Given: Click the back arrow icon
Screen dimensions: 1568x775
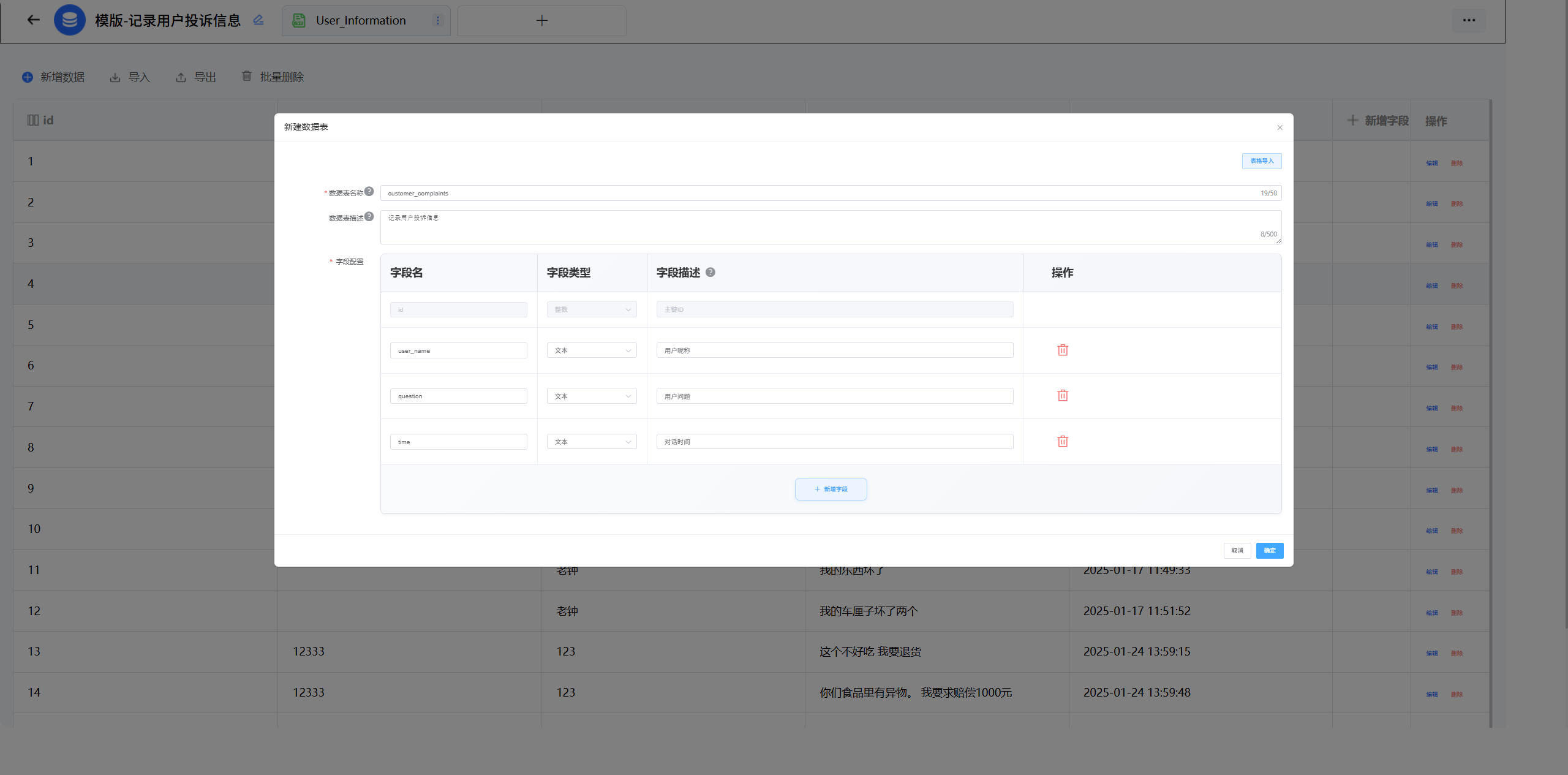Looking at the screenshot, I should pyautogui.click(x=34, y=20).
